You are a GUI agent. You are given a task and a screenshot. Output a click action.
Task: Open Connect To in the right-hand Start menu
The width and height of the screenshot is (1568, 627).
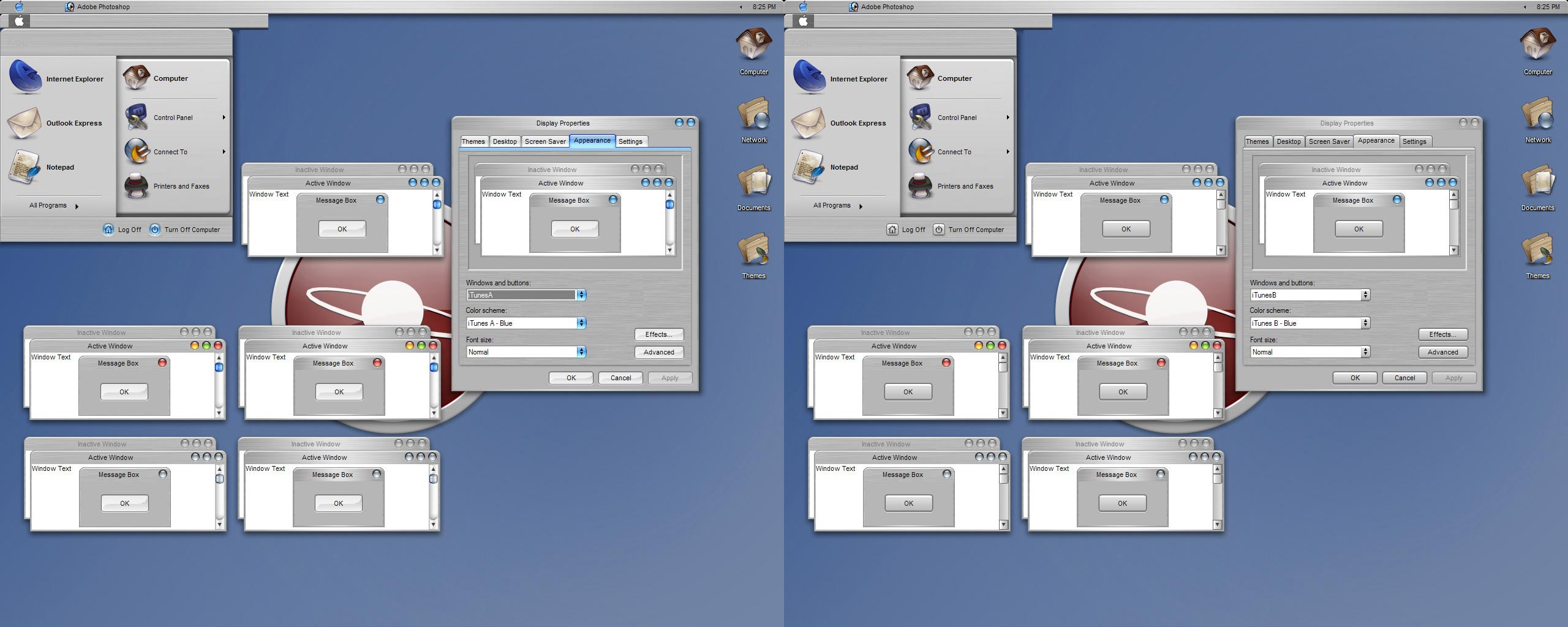click(959, 152)
